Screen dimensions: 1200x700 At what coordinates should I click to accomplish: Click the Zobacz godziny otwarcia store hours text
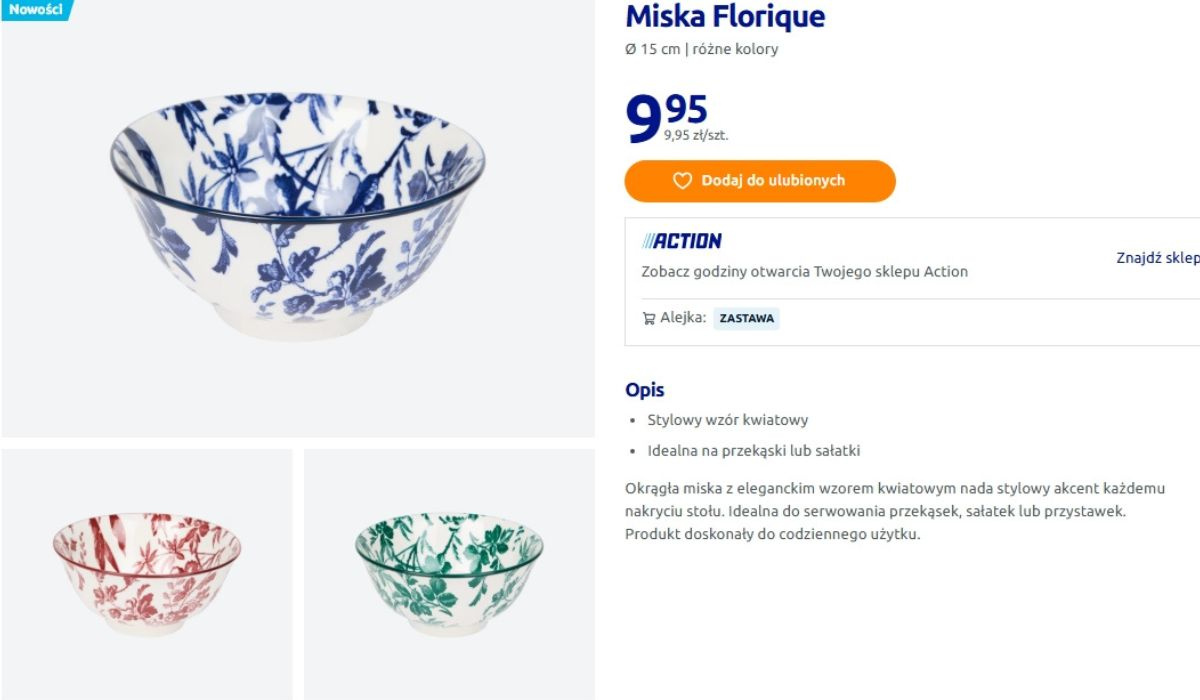[x=804, y=271]
